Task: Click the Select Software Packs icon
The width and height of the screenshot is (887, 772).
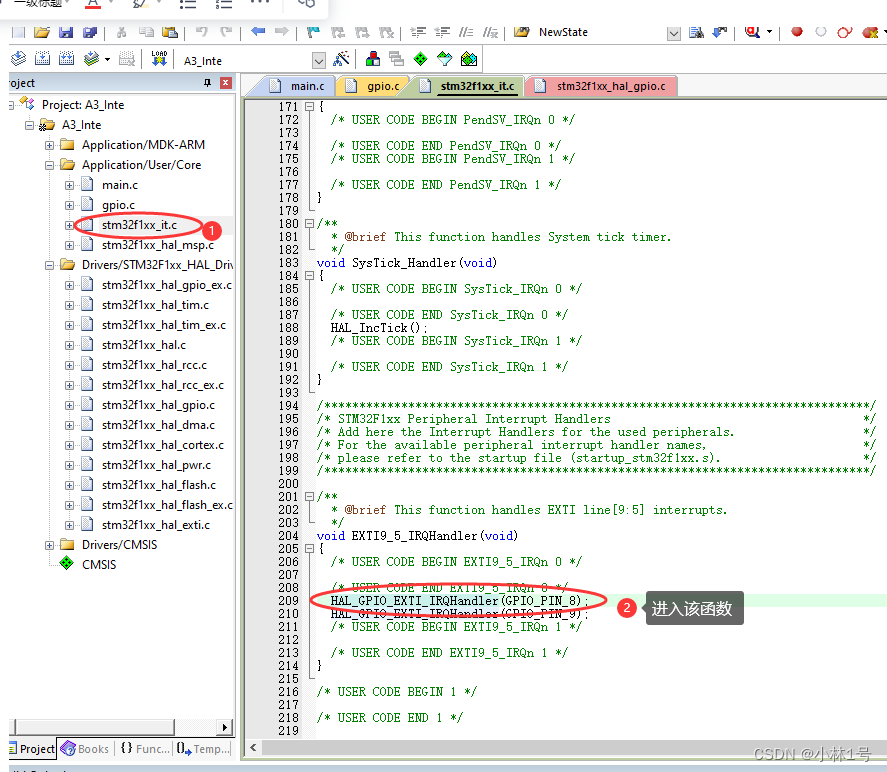Action: pos(445,58)
